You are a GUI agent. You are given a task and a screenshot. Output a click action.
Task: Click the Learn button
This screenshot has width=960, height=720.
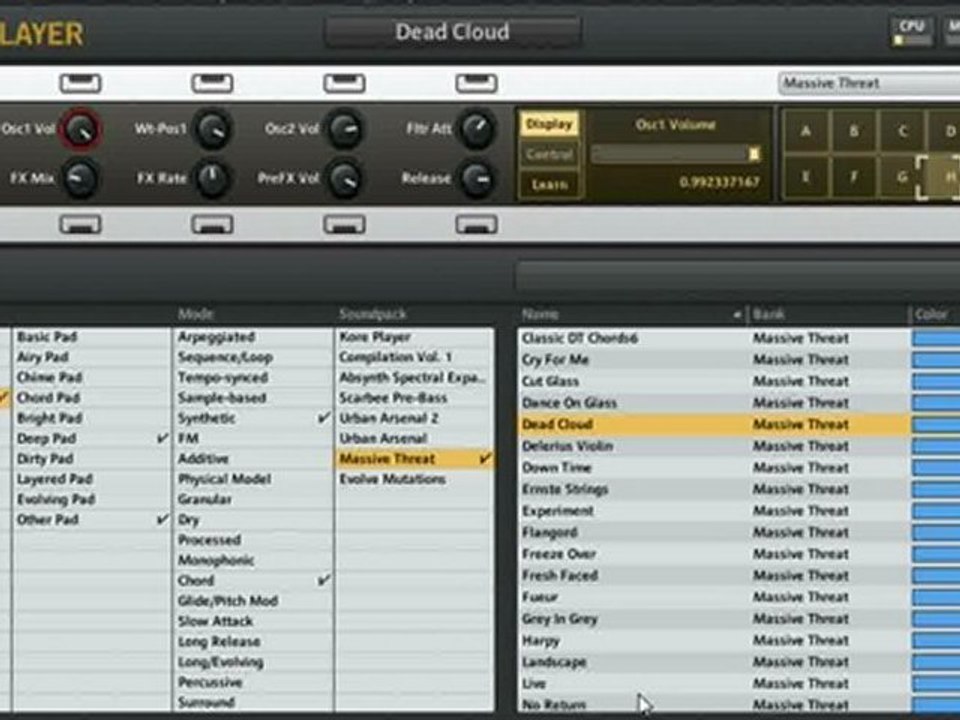(549, 184)
